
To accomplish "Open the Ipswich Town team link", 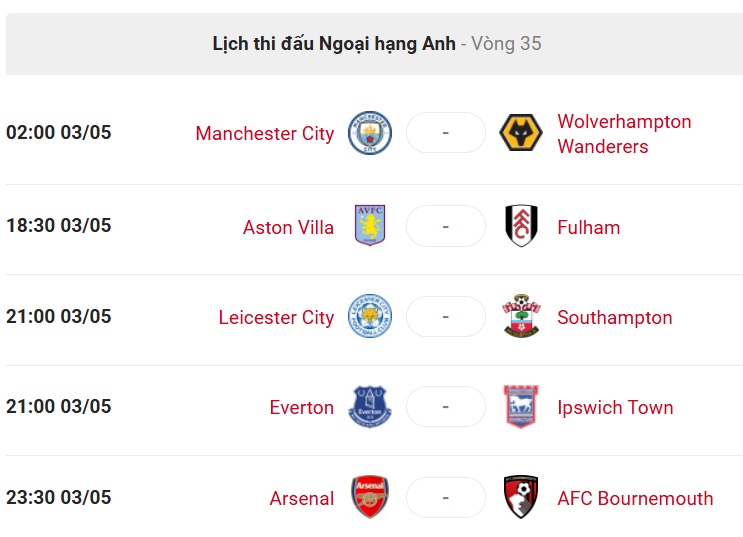I will tap(615, 408).
